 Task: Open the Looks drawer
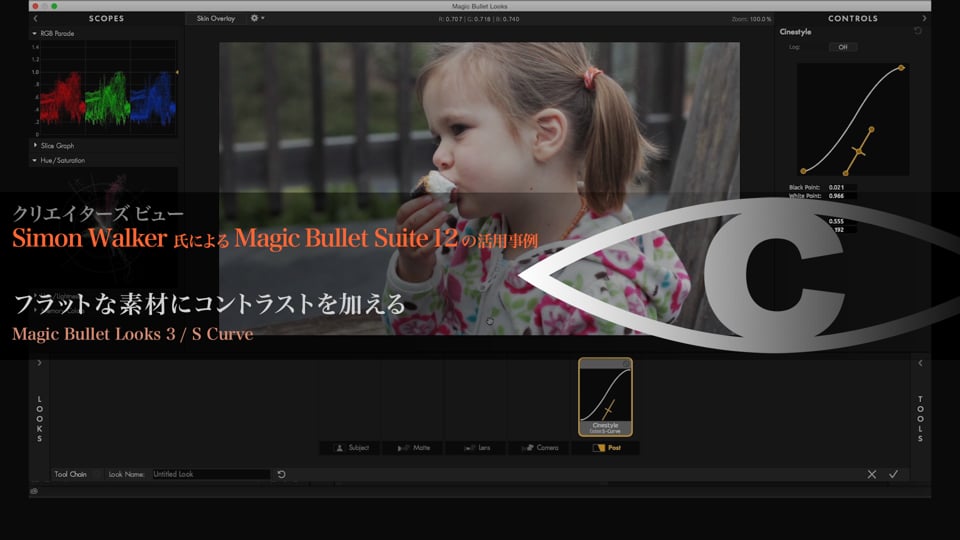point(40,419)
